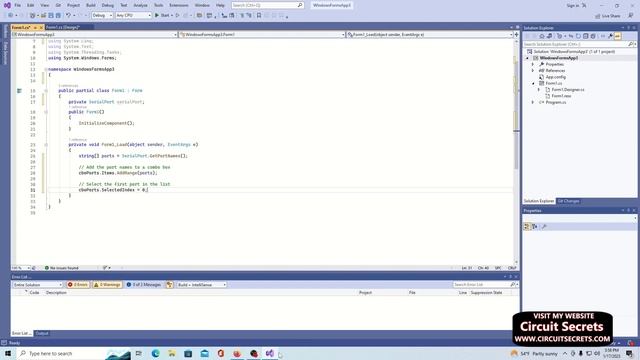Switch to the Git Changes tab
This screenshot has height=360, width=640.
568,201
